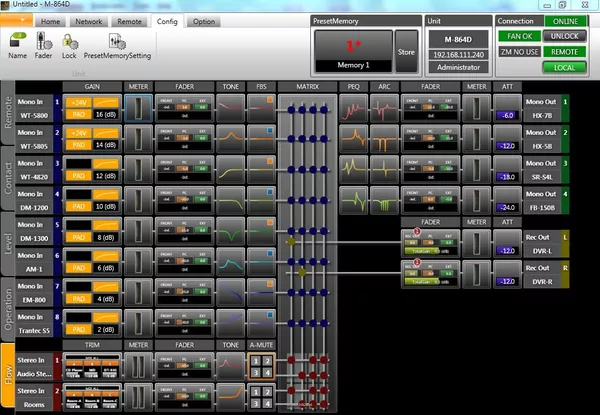Select the Flow side tab
The width and height of the screenshot is (600, 415).
click(8, 375)
